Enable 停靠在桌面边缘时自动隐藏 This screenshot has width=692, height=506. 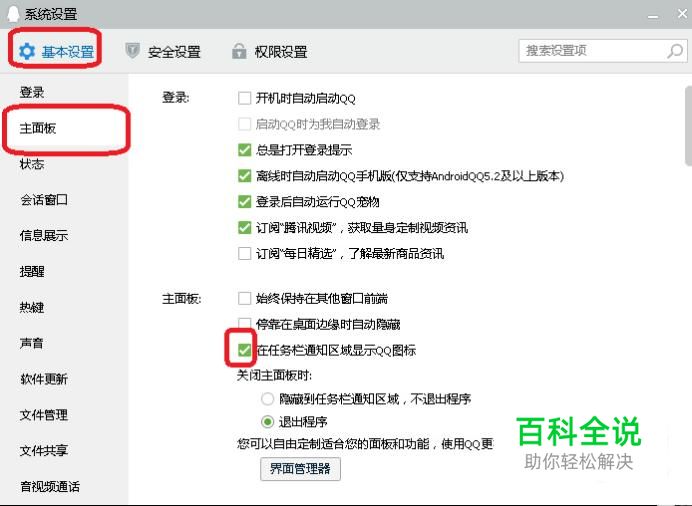coord(244,324)
